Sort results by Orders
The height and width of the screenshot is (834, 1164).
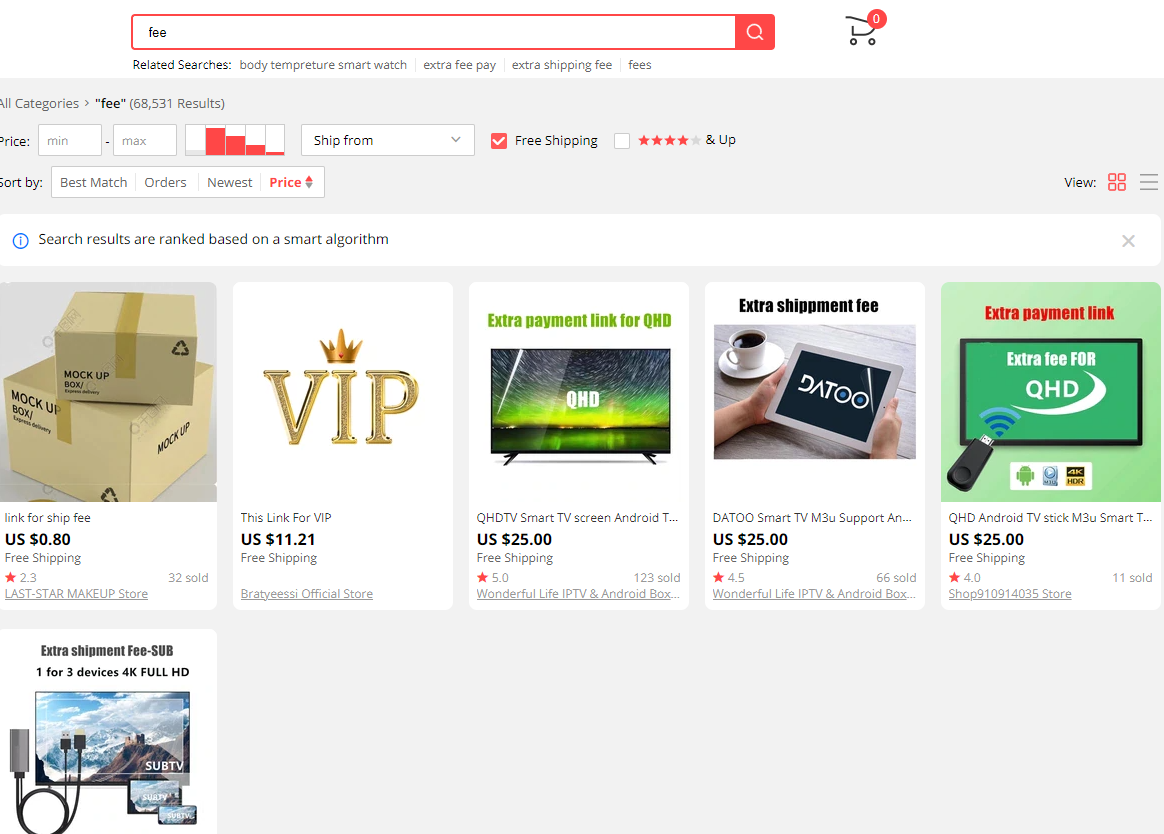[x=166, y=183]
